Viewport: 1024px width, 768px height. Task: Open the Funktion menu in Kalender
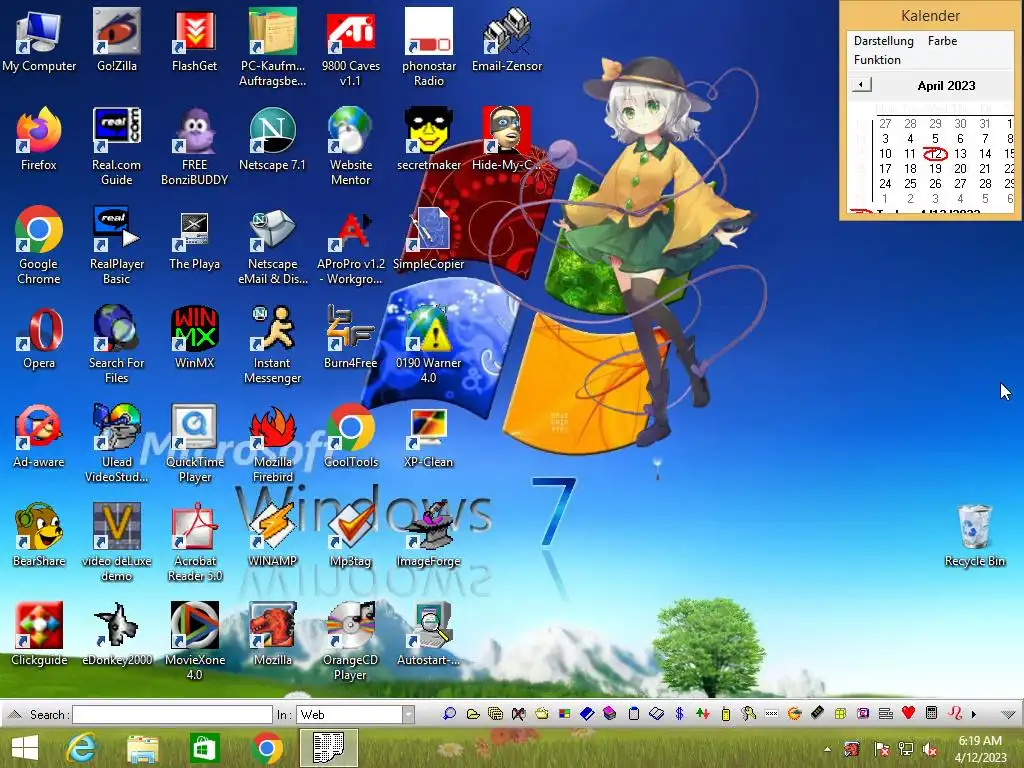pyautogui.click(x=877, y=59)
